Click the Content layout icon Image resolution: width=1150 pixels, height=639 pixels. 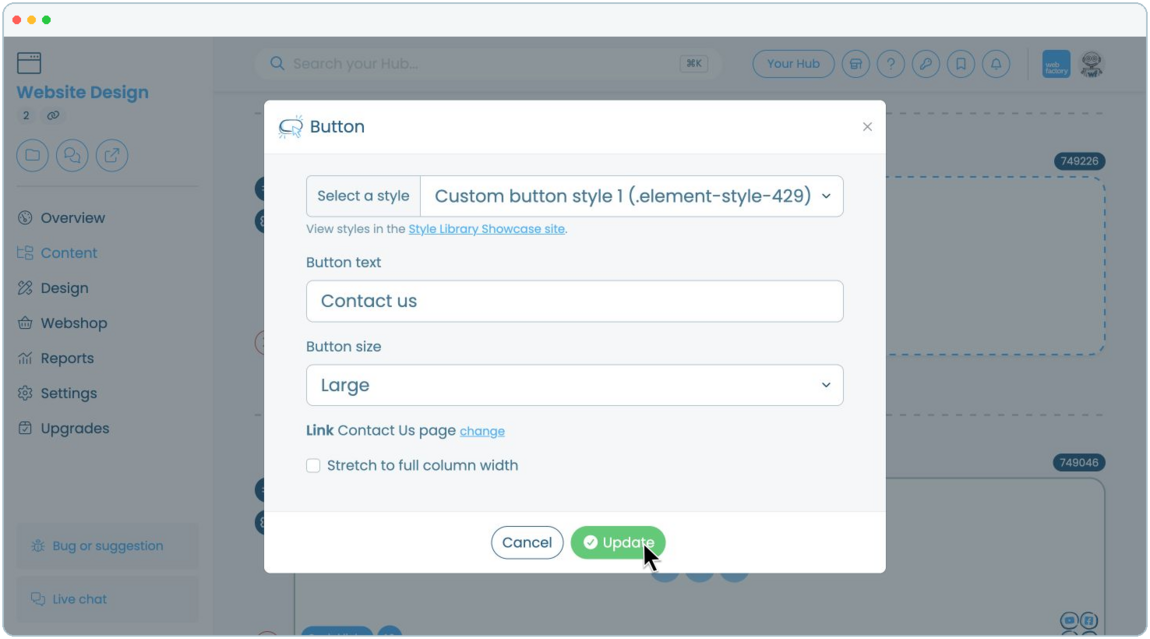pyautogui.click(x=25, y=253)
